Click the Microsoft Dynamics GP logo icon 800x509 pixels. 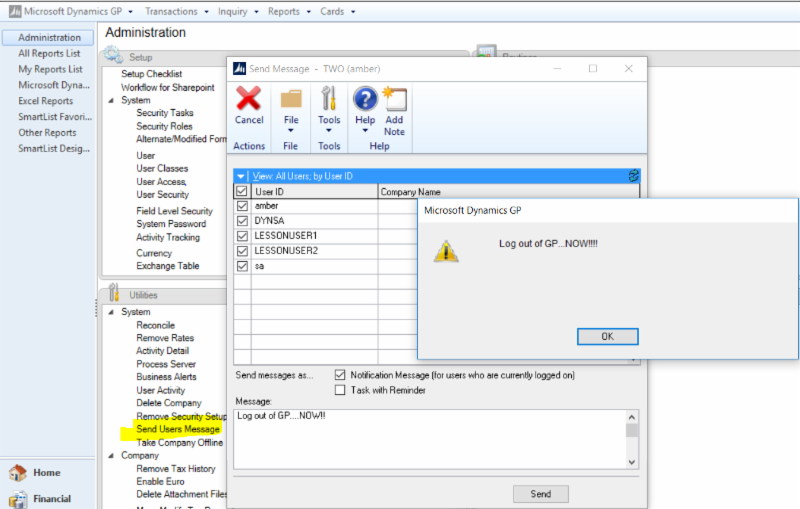pyautogui.click(x=15, y=11)
